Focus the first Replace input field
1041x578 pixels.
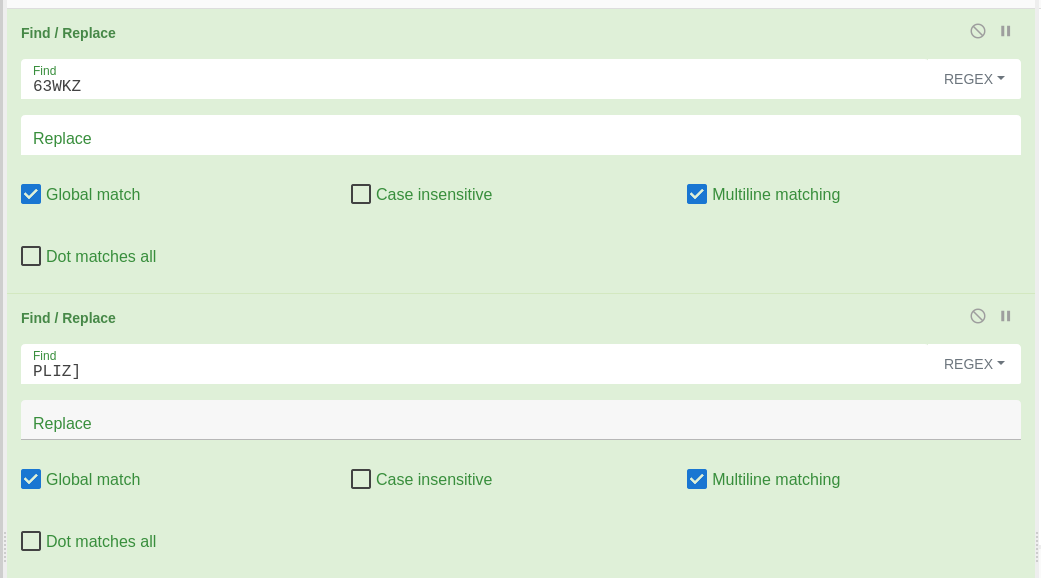click(x=520, y=135)
